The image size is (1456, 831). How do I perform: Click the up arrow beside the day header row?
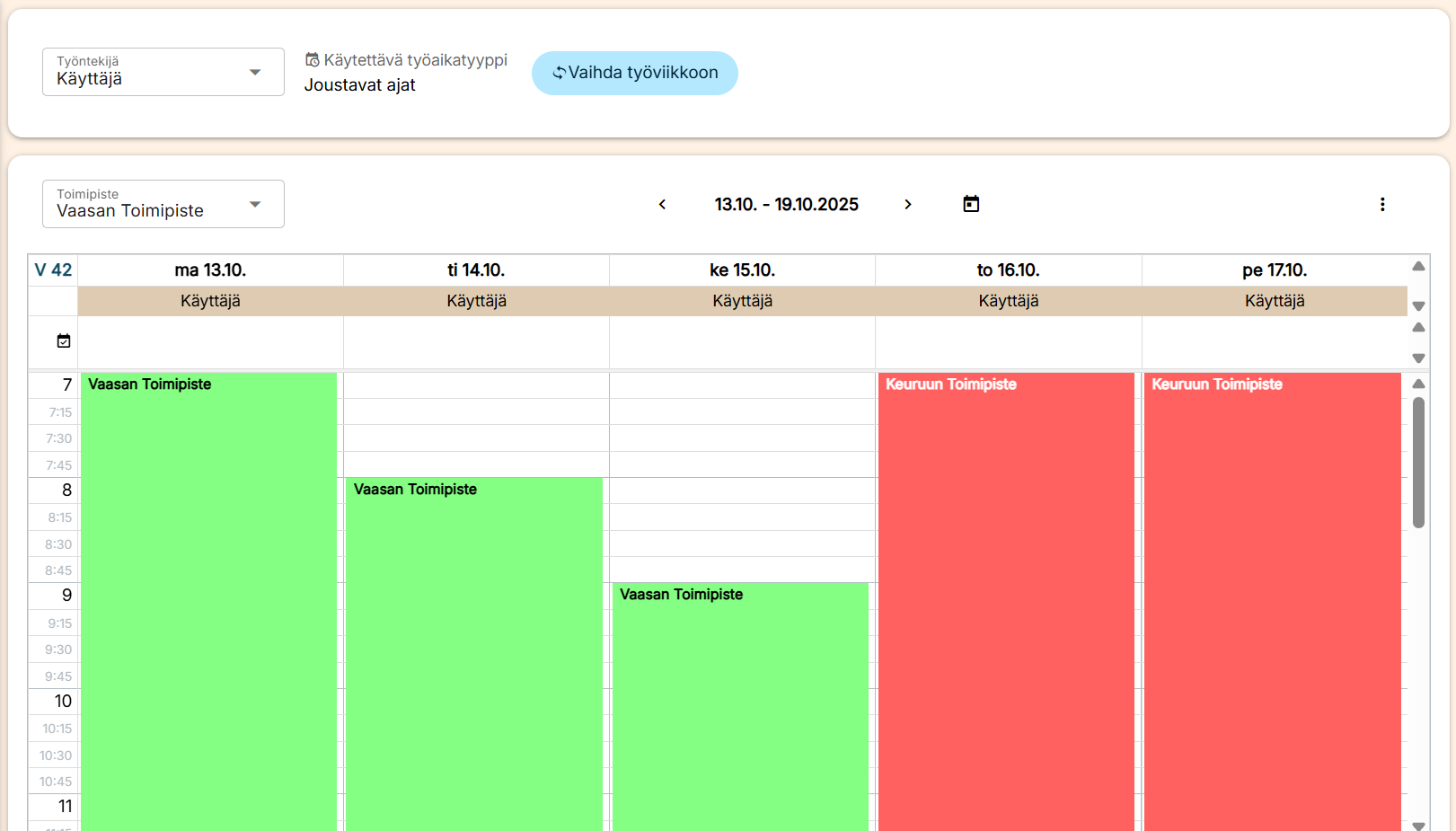point(1418,266)
